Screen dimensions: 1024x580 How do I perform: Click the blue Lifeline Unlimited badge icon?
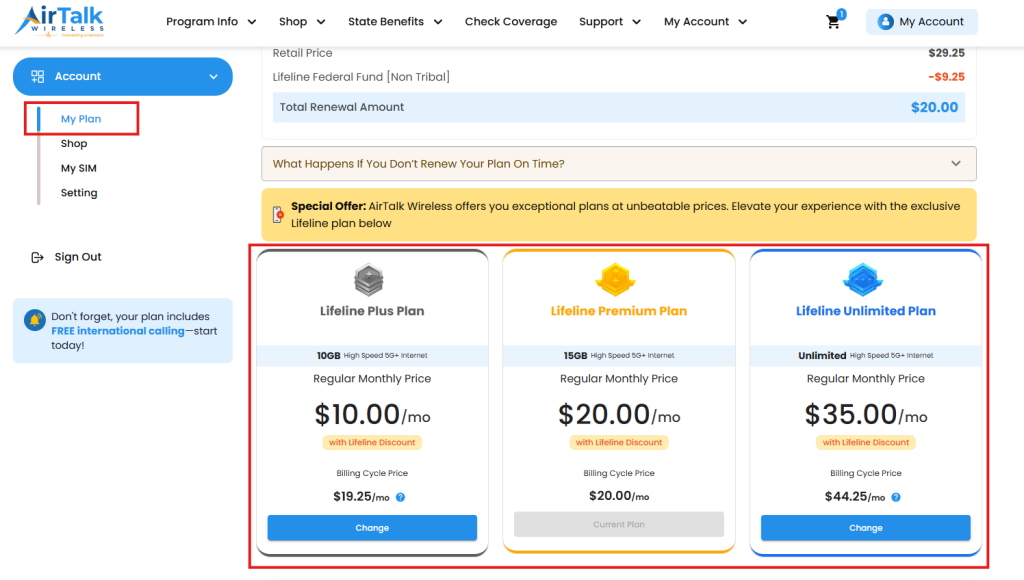(863, 280)
